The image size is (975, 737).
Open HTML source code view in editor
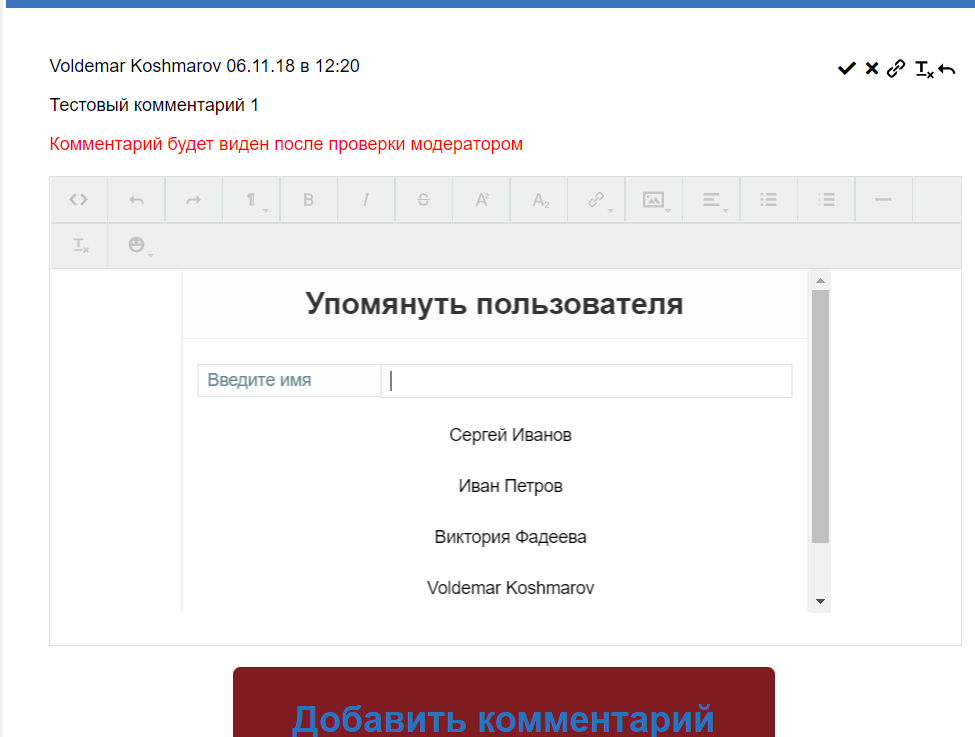click(78, 200)
